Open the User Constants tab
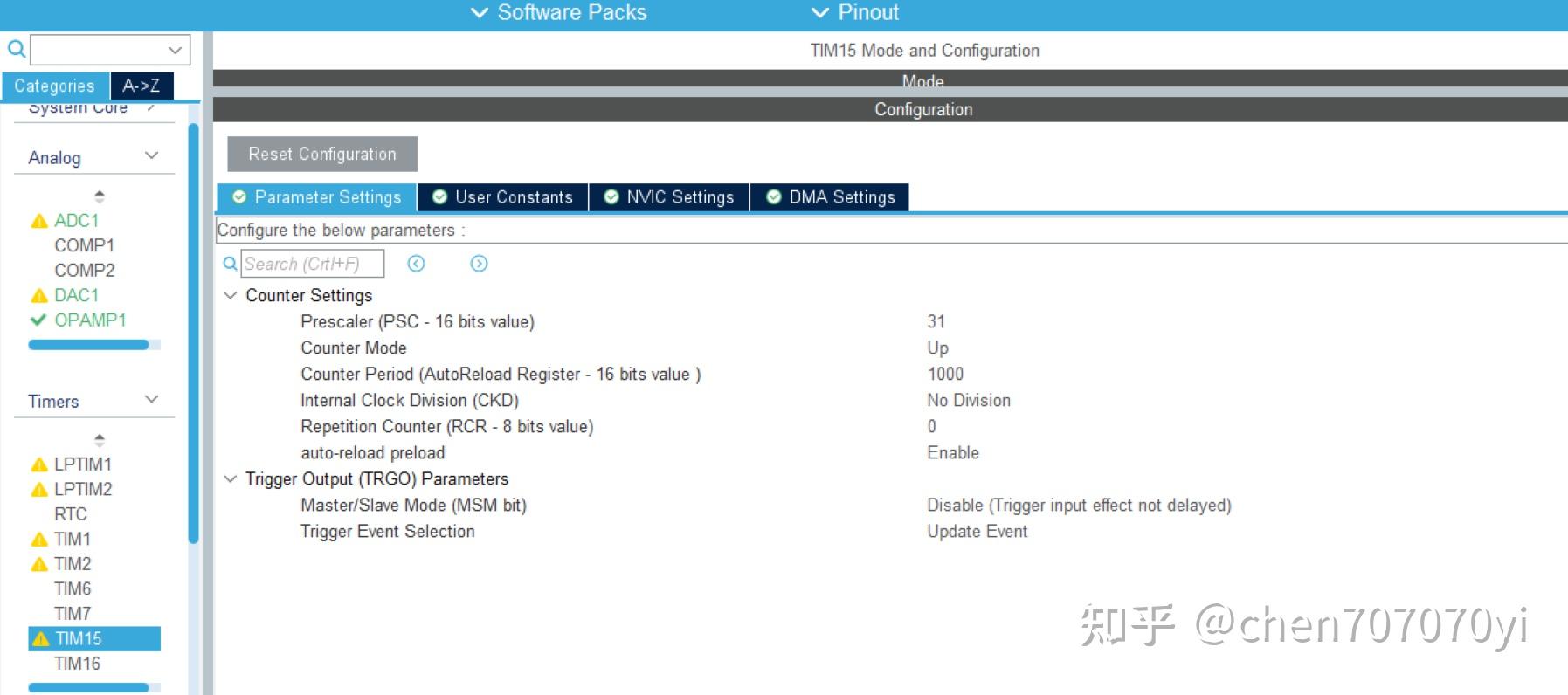The width and height of the screenshot is (1568, 695). pyautogui.click(x=503, y=197)
